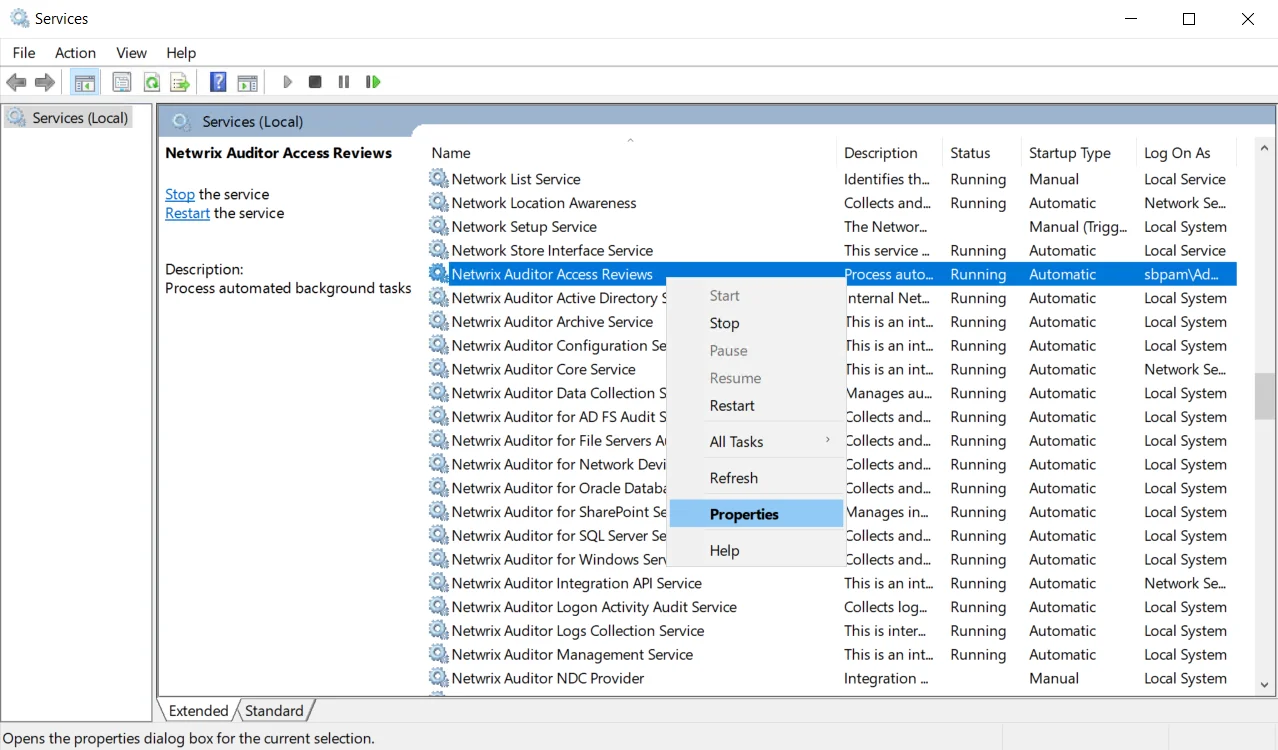1278x750 pixels.
Task: Open the View menu
Action: click(131, 53)
